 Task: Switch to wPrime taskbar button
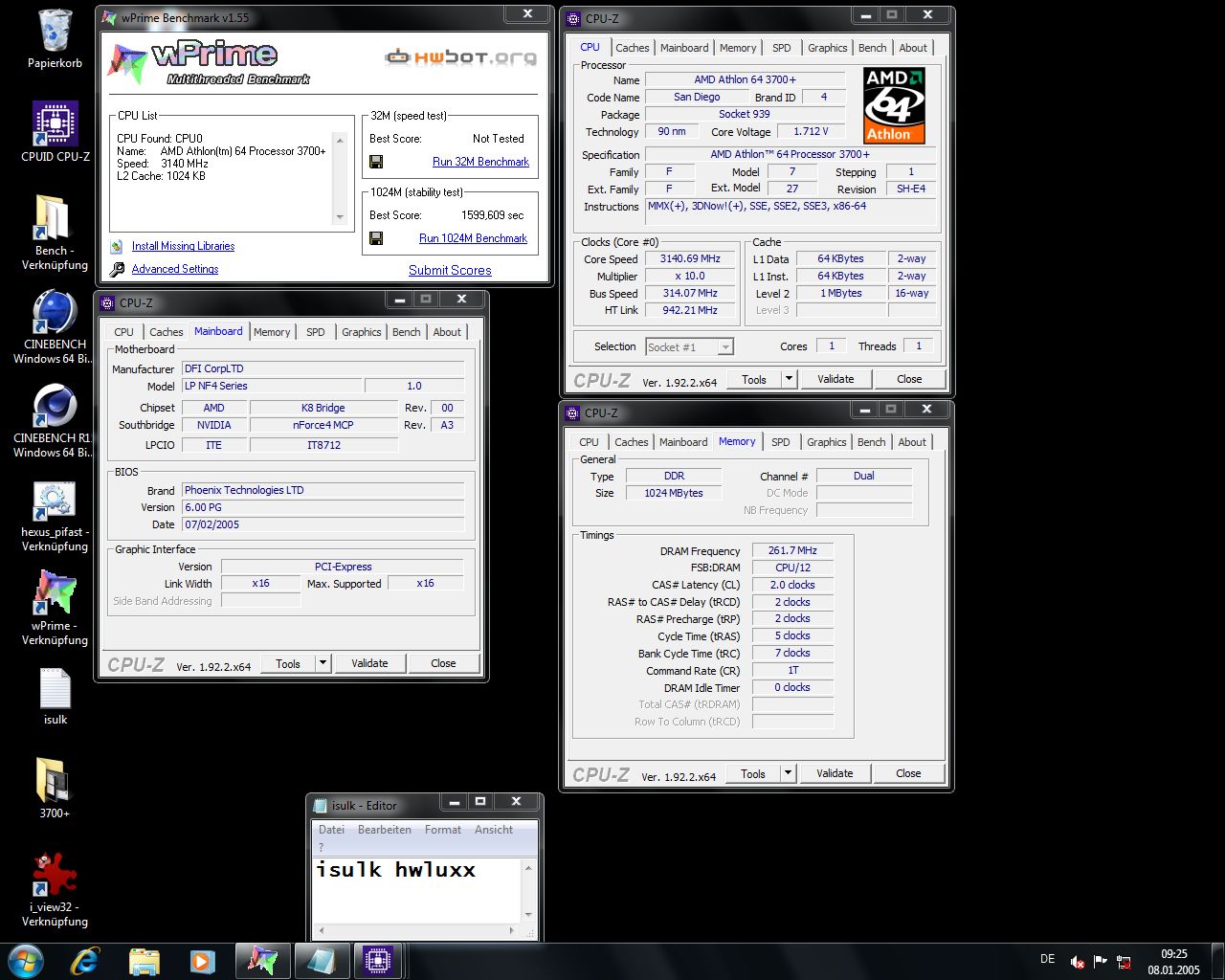[x=262, y=961]
